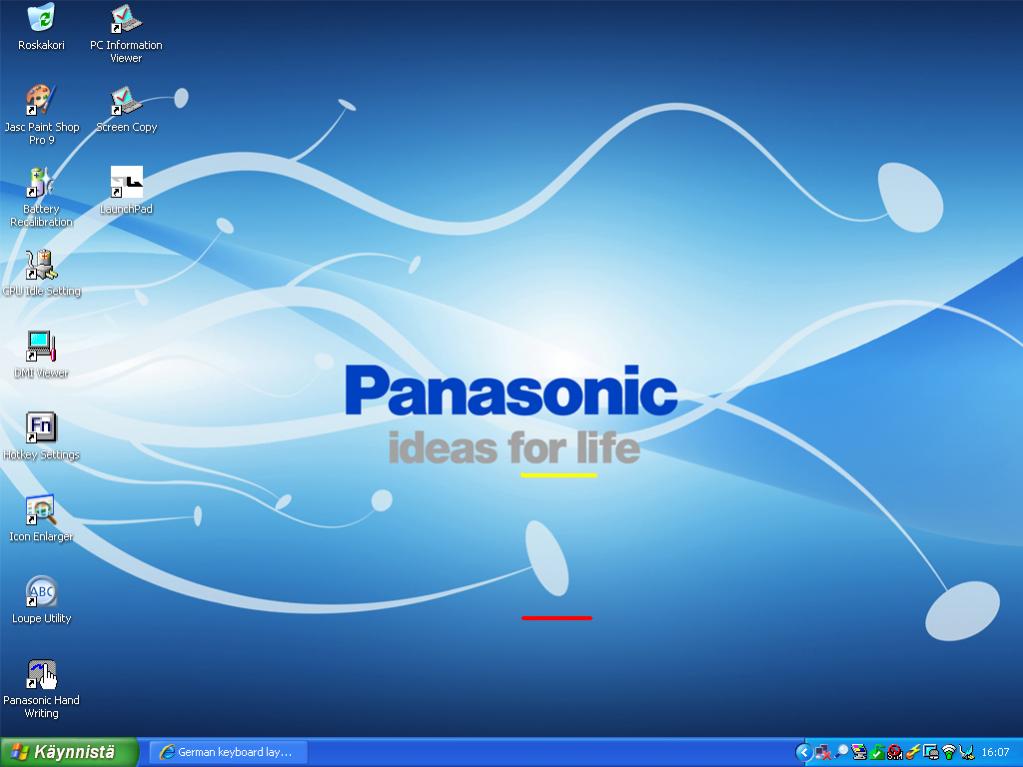Click the green wireless signal tray icon
The image size is (1023, 767).
pyautogui.click(x=949, y=752)
